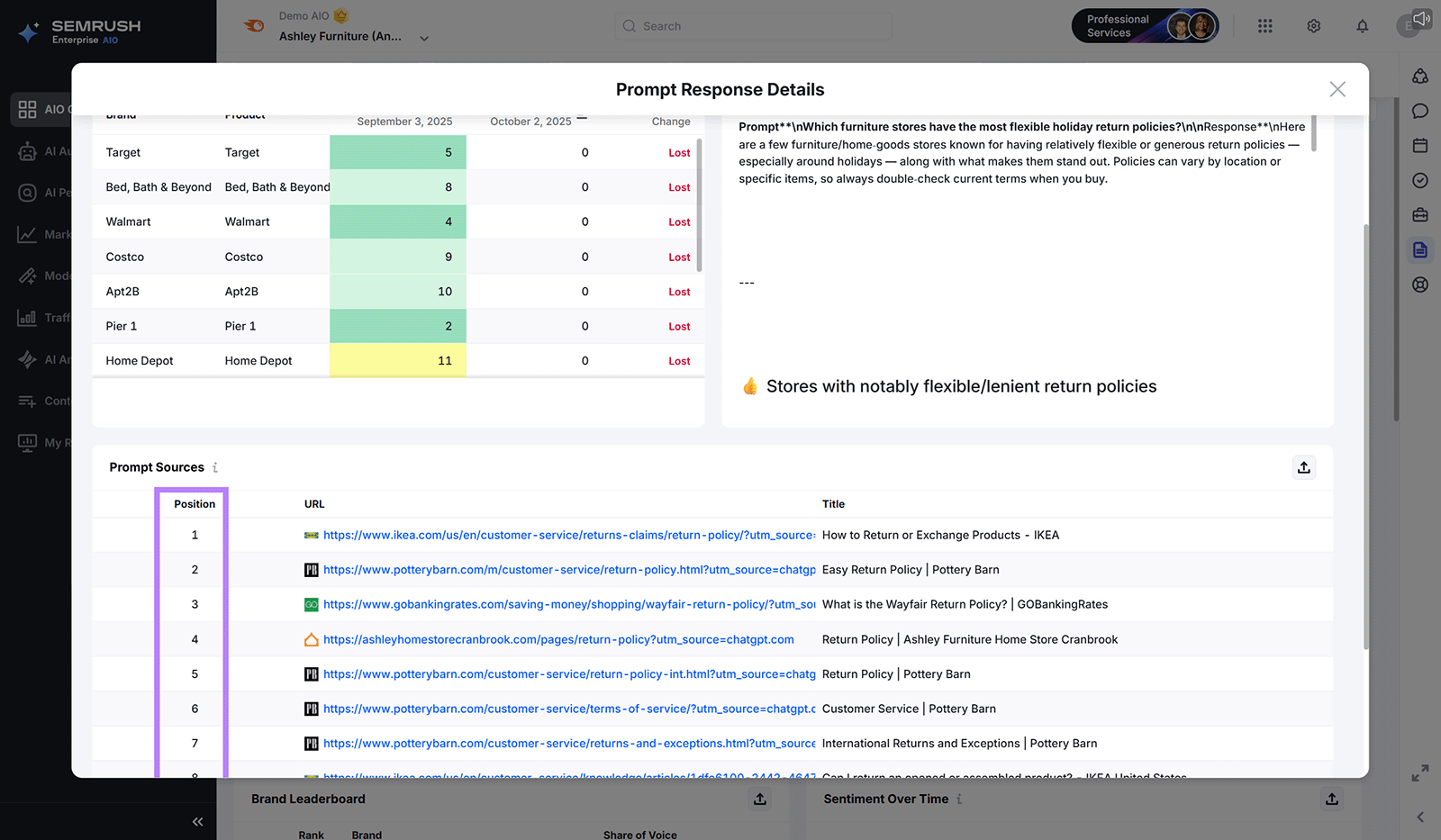Viewport: 1441px width, 840px height.
Task: Expand the Ashley Furniture project dropdown
Action: [x=424, y=39]
